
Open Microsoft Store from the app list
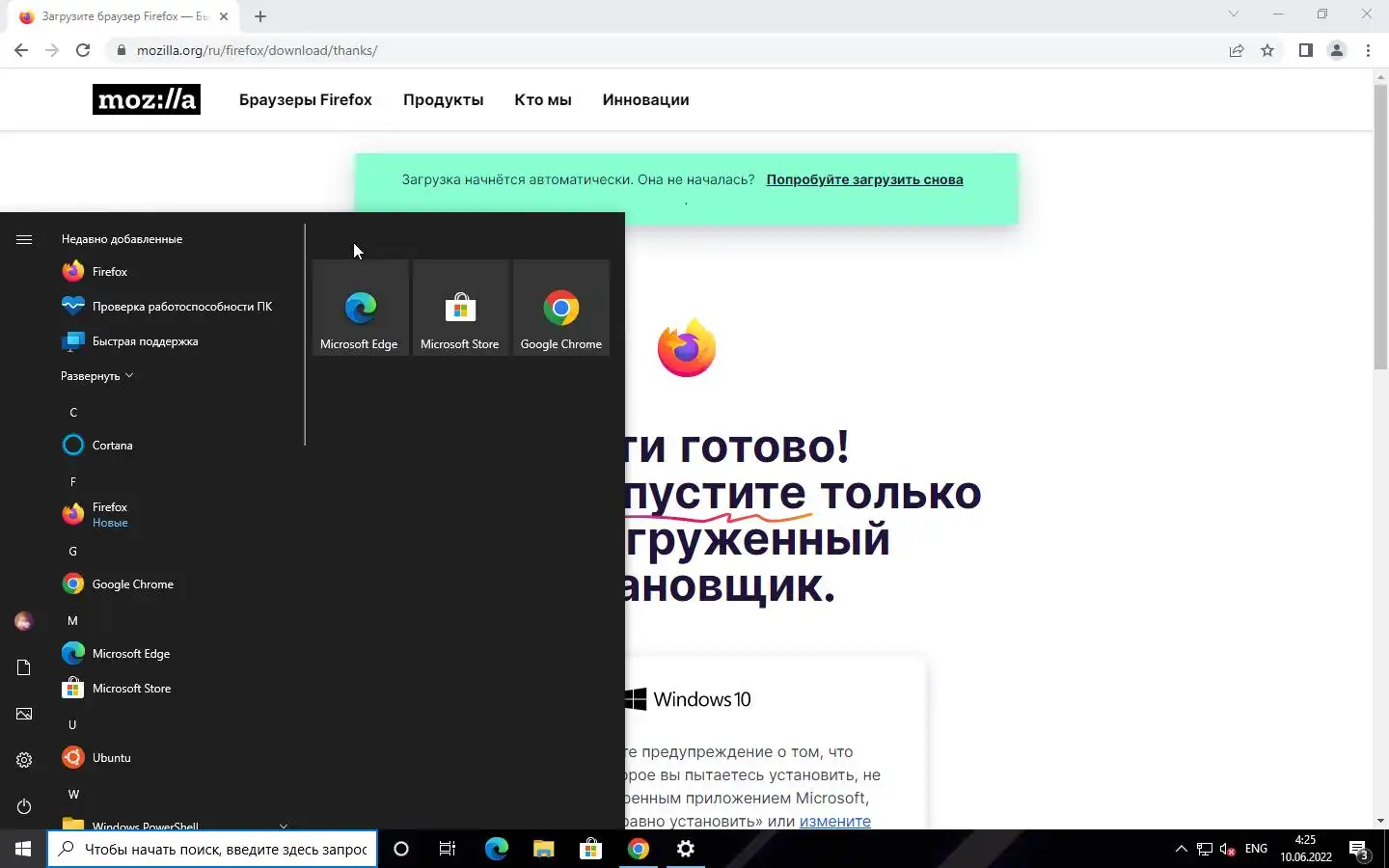pyautogui.click(x=174, y=689)
